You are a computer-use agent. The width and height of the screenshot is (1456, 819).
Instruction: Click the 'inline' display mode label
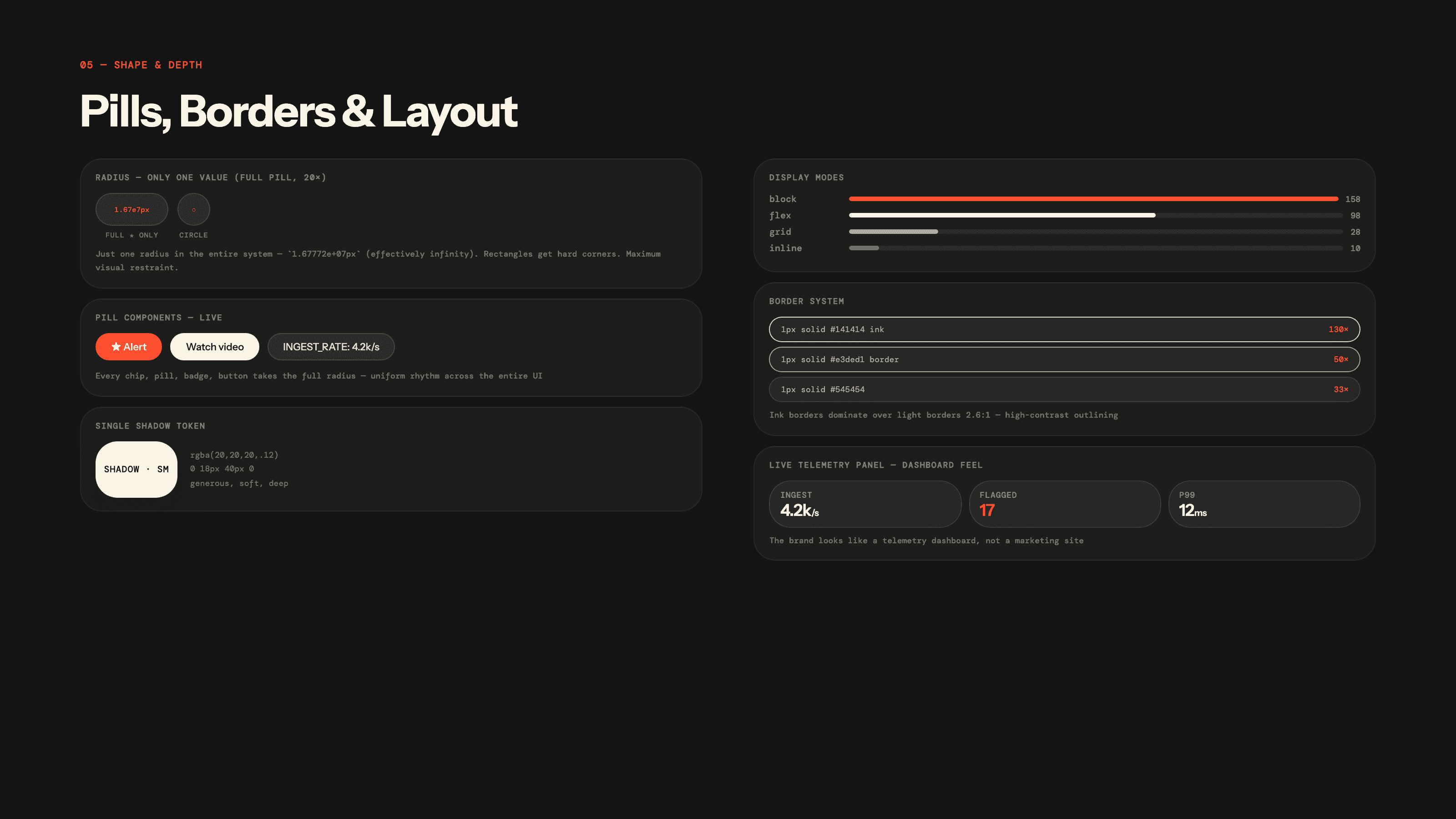785,248
